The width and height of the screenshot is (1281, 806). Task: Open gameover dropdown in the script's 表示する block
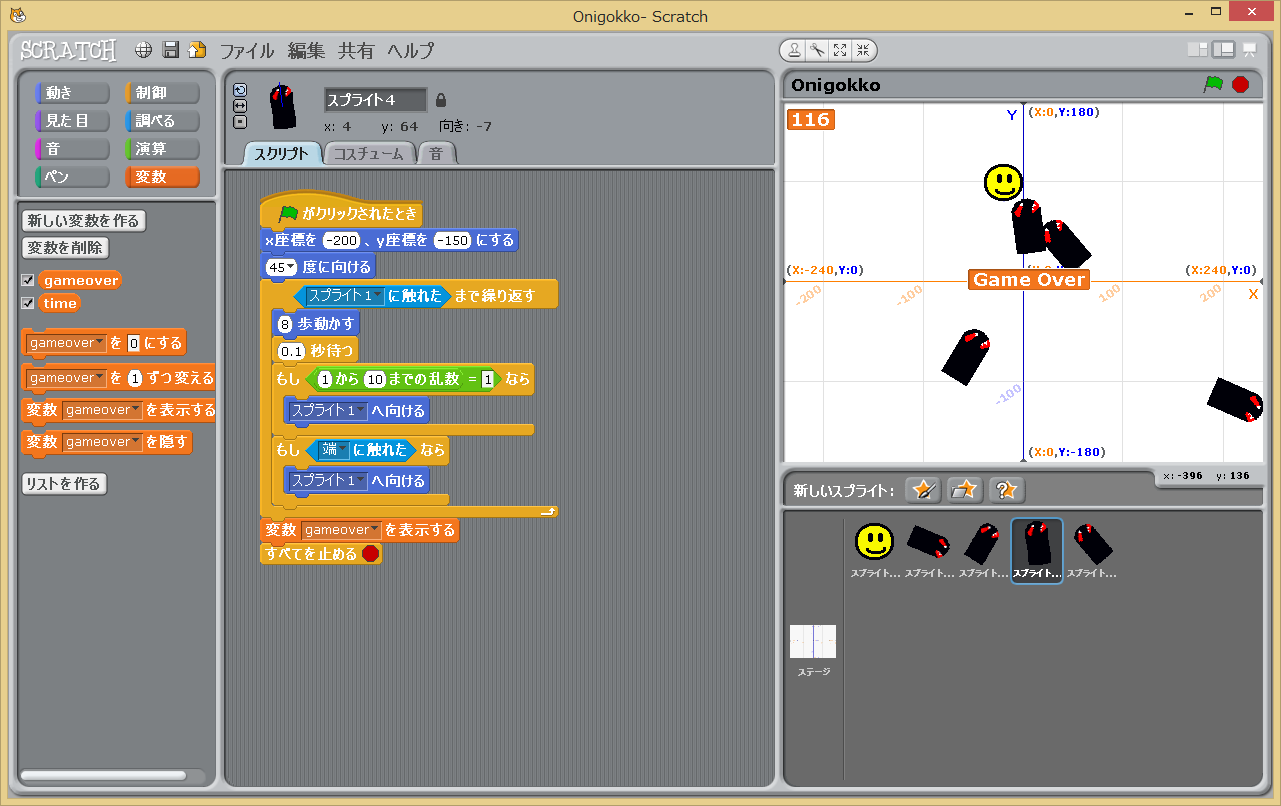tap(341, 530)
